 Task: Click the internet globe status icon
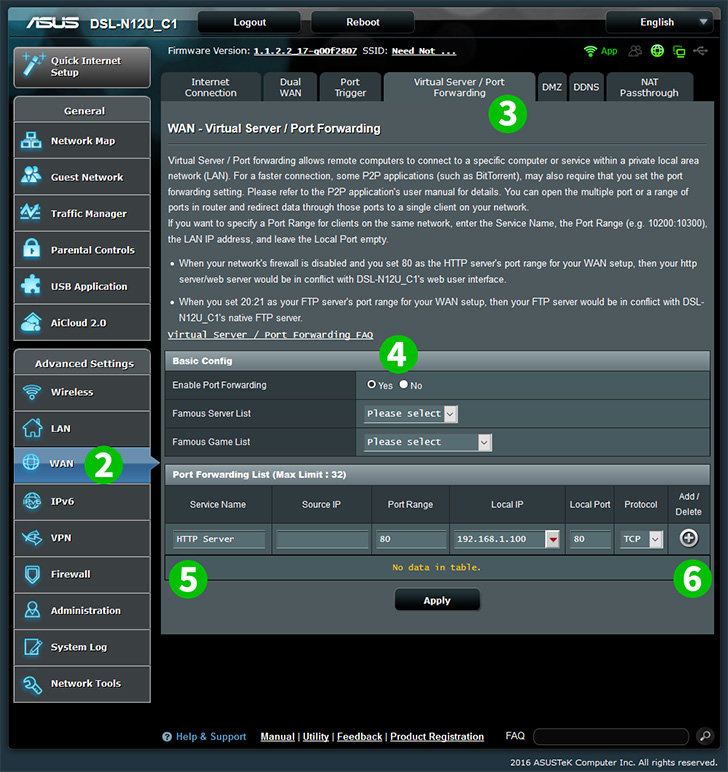657,51
